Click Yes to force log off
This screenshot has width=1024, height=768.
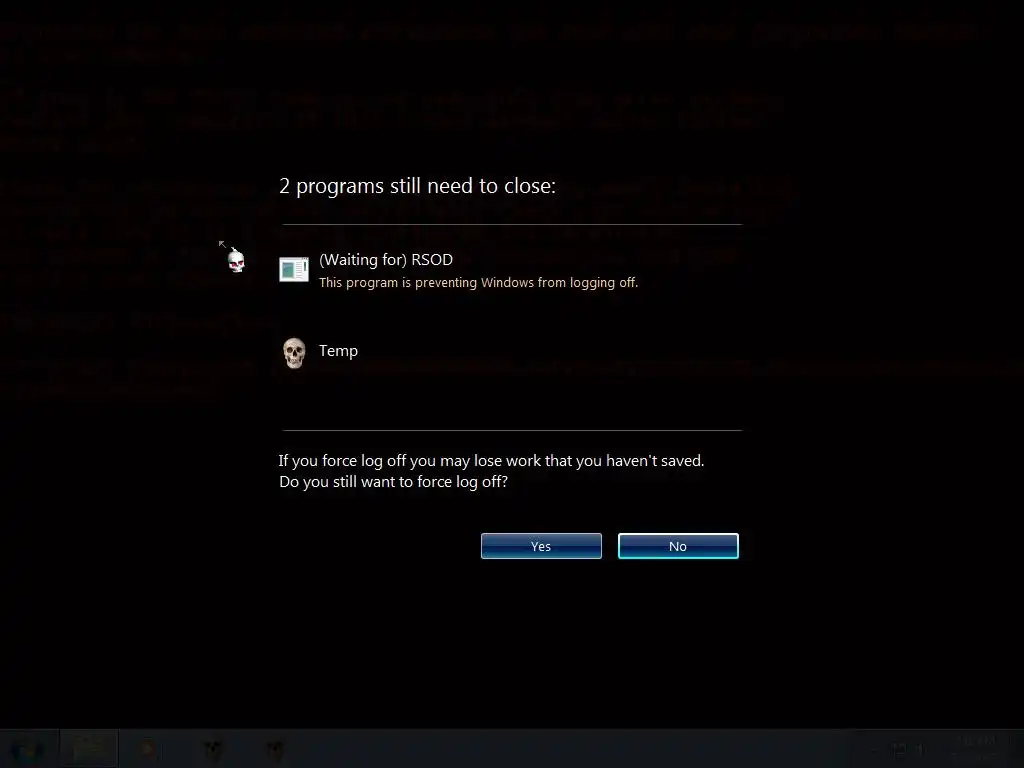541,546
